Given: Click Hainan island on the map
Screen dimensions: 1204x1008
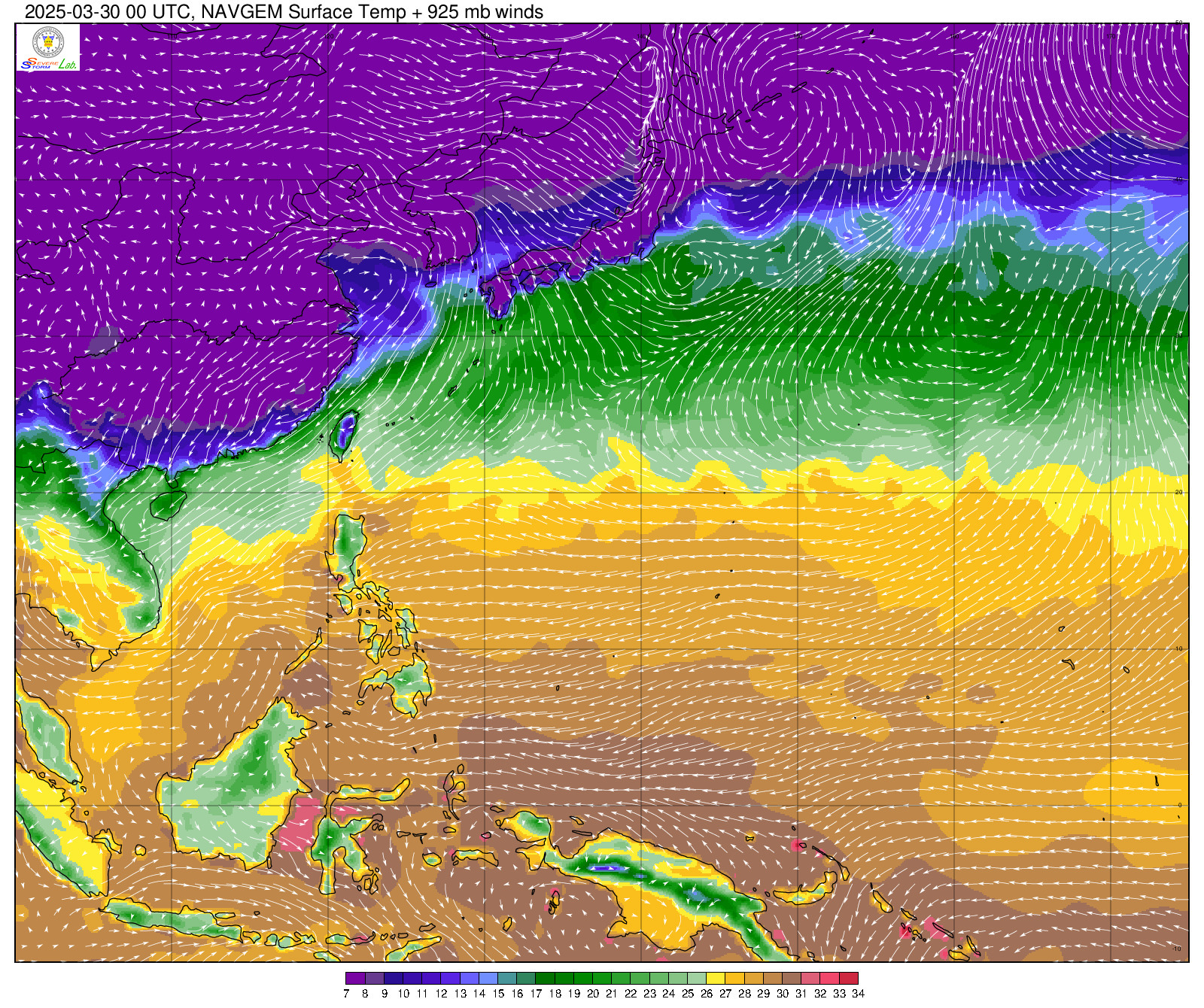Looking at the screenshot, I should click(x=168, y=504).
